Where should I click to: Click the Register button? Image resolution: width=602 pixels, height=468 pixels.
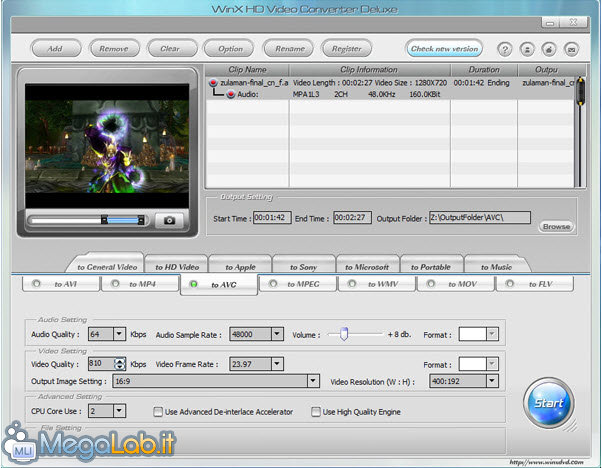click(x=347, y=49)
